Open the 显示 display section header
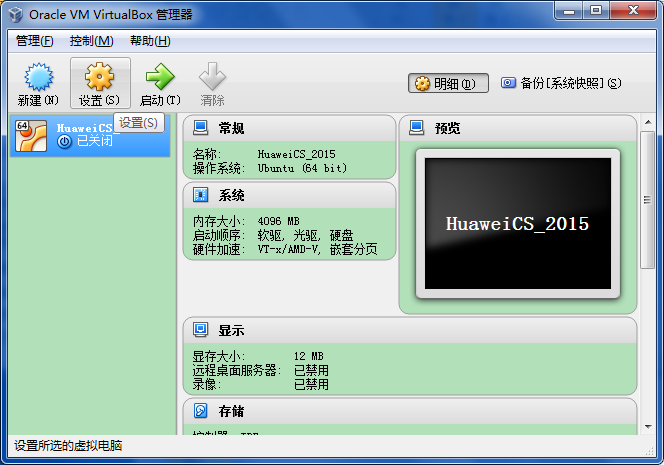The width and height of the screenshot is (664, 465). [410, 330]
